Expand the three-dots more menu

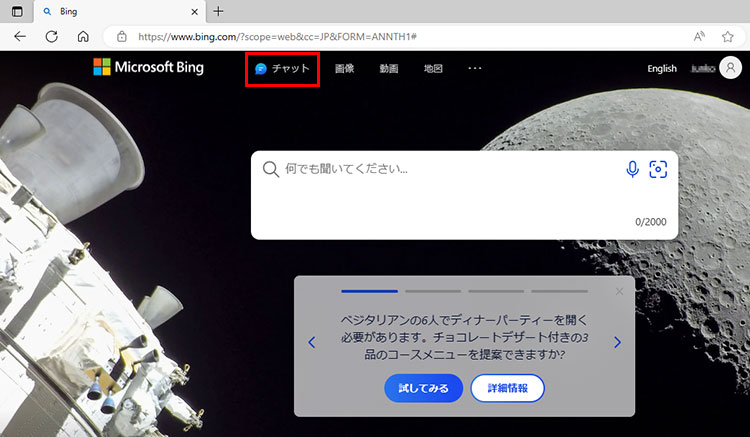pos(475,69)
